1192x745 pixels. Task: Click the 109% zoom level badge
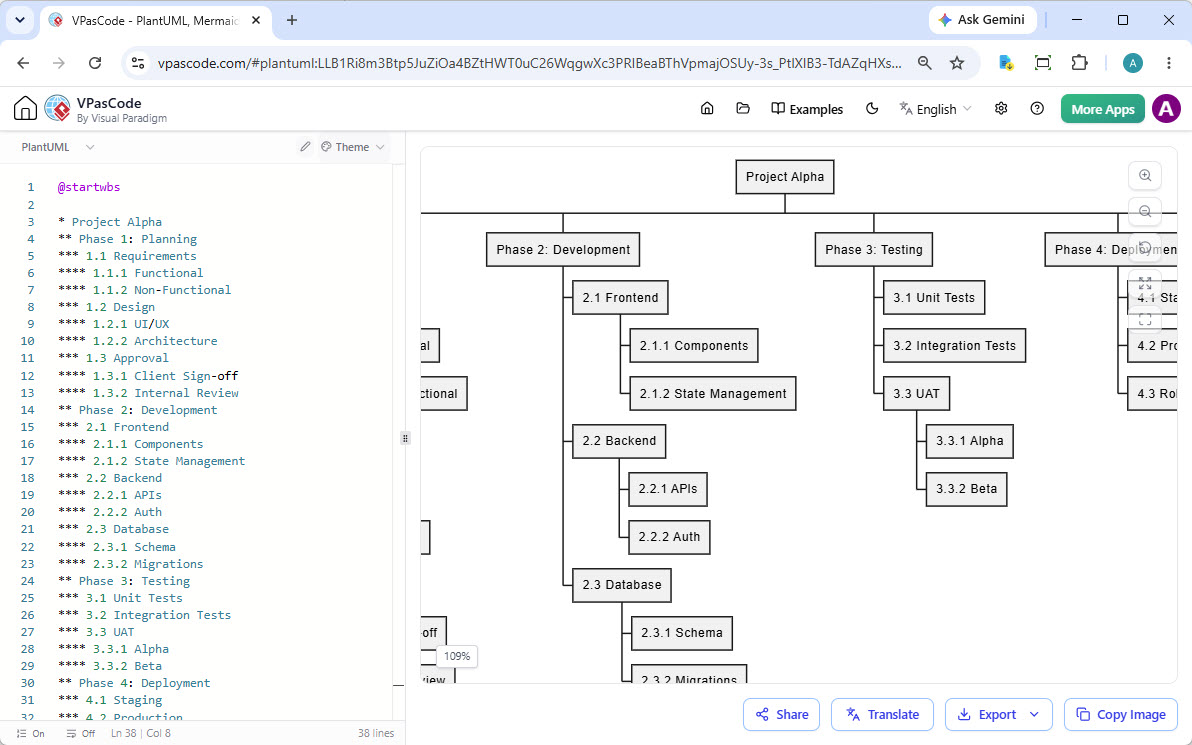pos(457,656)
